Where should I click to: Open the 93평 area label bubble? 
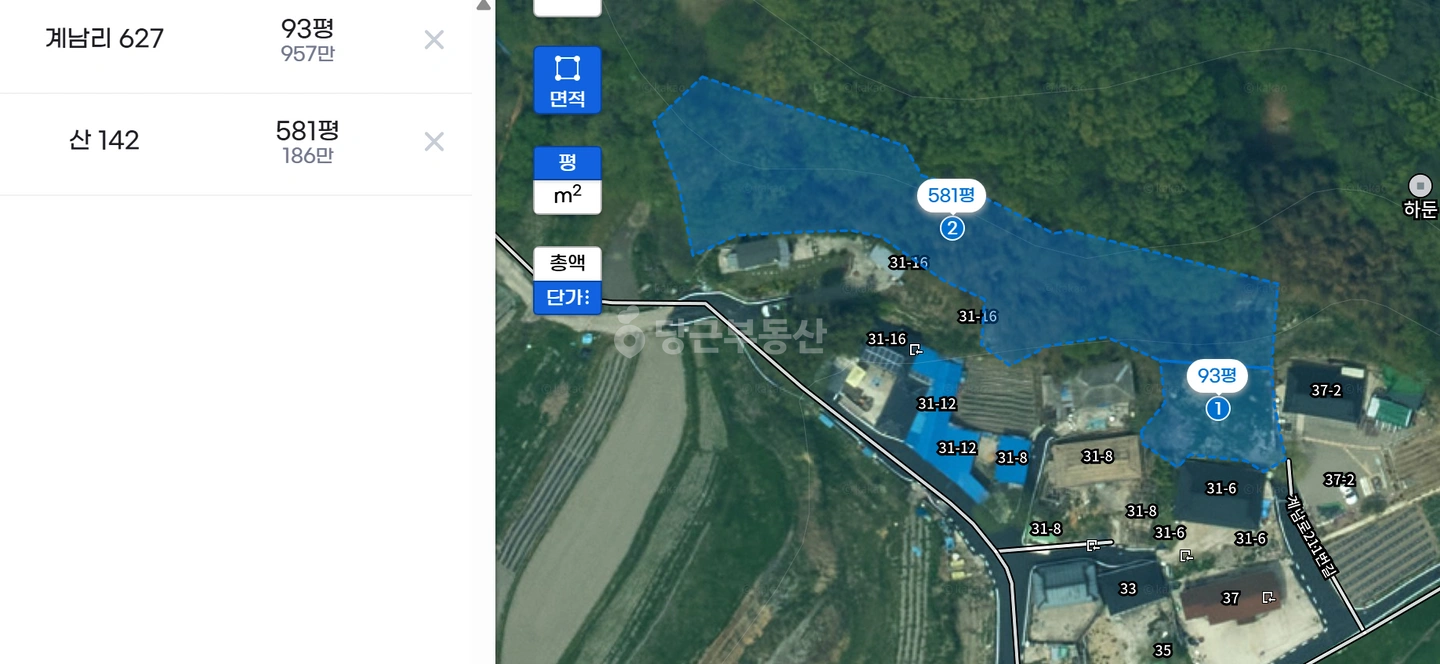[1217, 376]
